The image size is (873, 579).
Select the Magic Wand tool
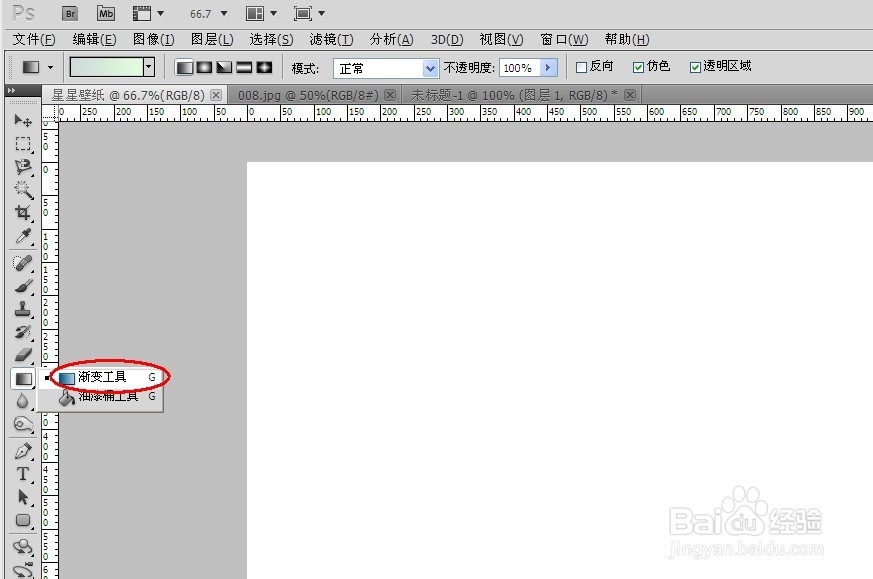coord(23,189)
